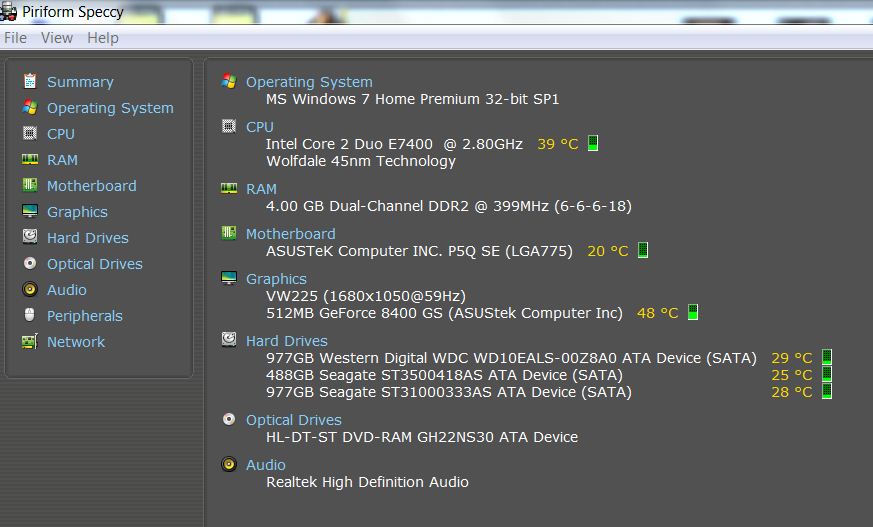Click the Summary clipboard icon in sidebar
Screen dimensions: 873x527
tap(30, 81)
